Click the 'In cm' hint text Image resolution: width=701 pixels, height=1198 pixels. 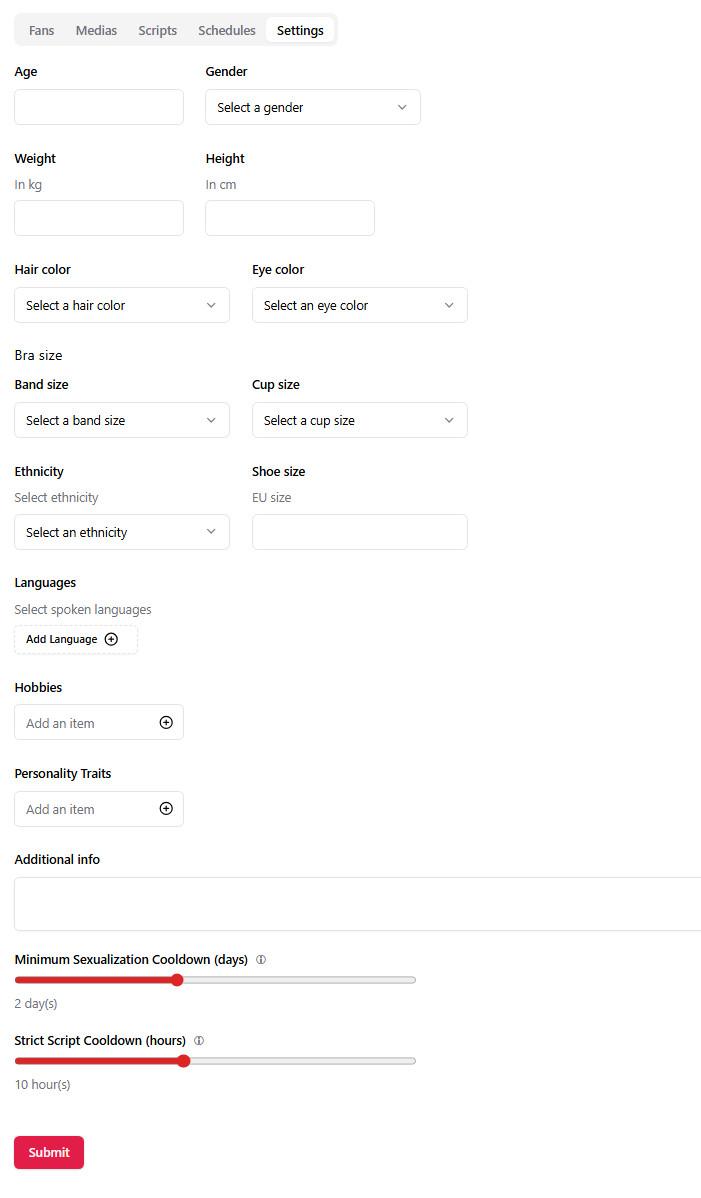[221, 185]
